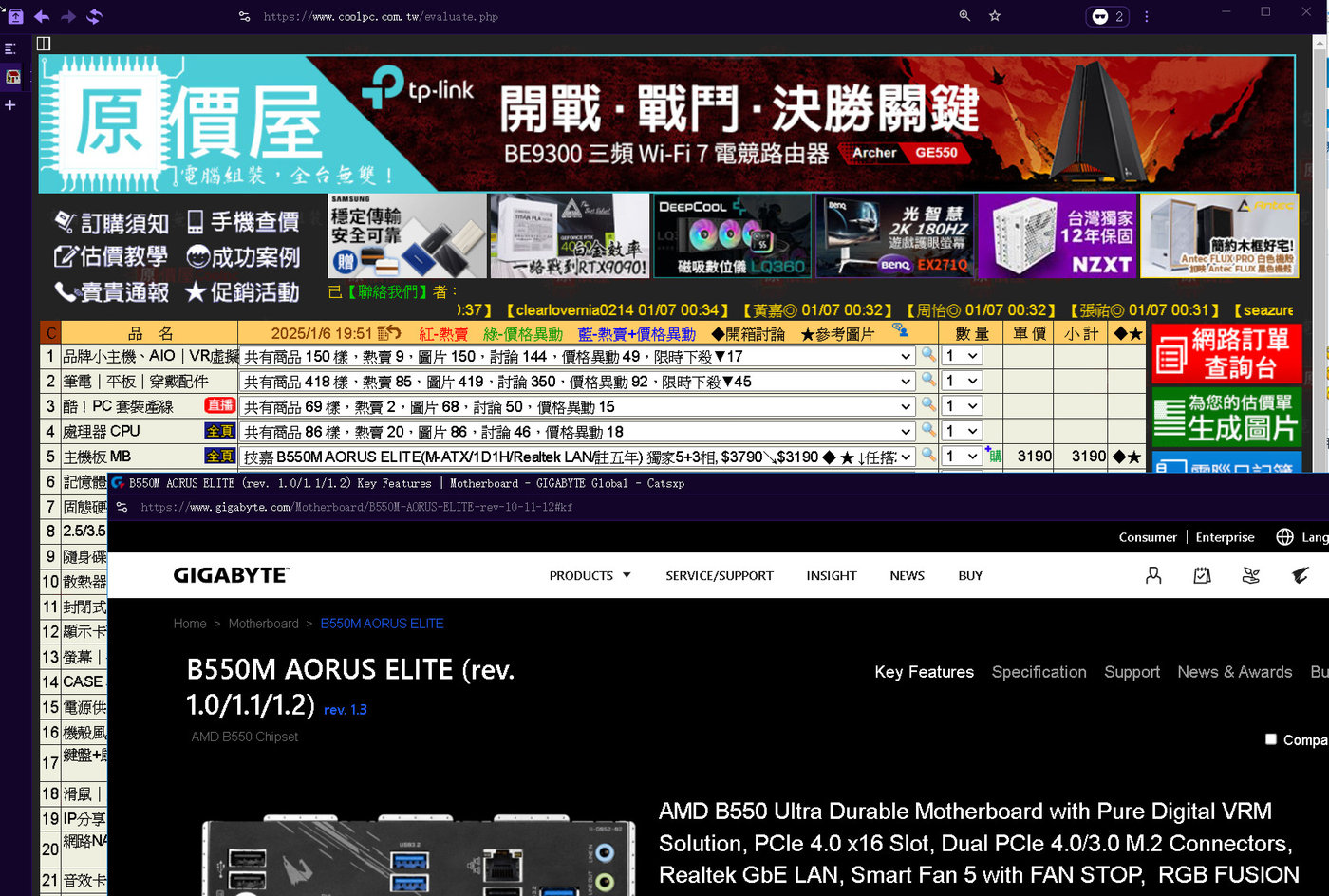This screenshot has width=1329, height=896.
Task: Open the 處理器 CPU product dropdown
Action: click(577, 432)
